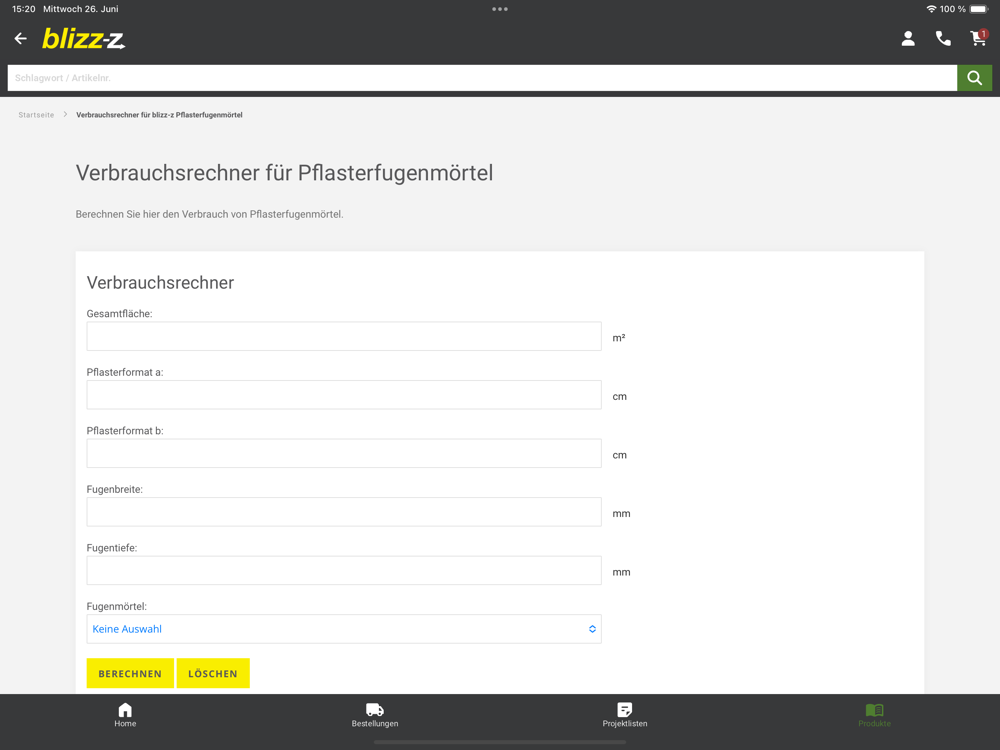This screenshot has height=750, width=1000.
Task: Switch to the Home tab
Action: tap(125, 715)
